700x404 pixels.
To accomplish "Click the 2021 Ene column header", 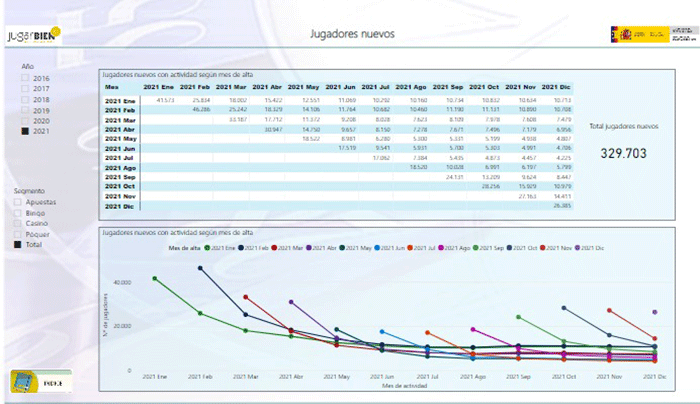I will coord(158,87).
